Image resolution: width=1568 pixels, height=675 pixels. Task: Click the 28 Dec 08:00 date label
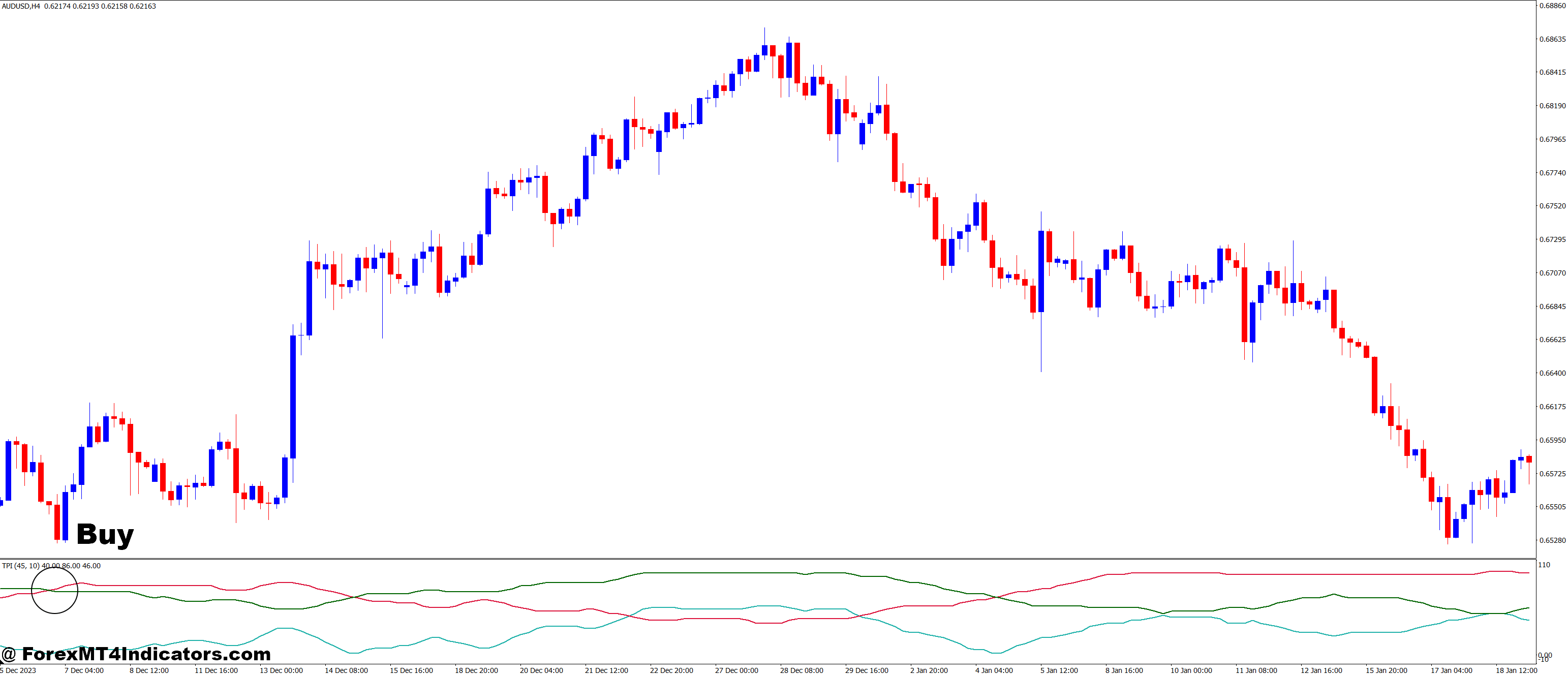click(x=801, y=670)
